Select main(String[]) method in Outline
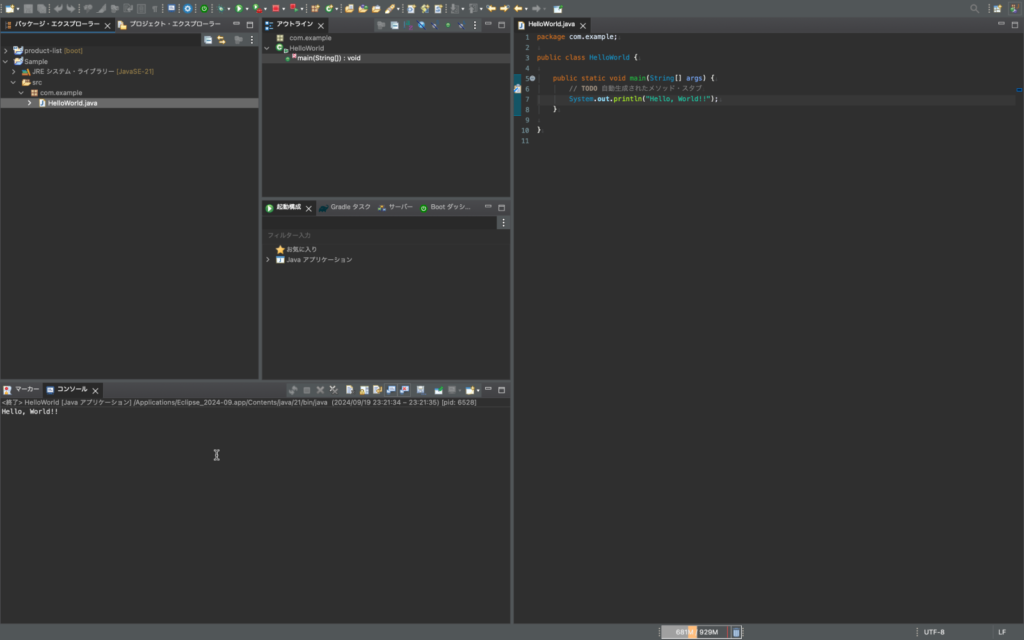The width and height of the screenshot is (1024, 640). 328,58
